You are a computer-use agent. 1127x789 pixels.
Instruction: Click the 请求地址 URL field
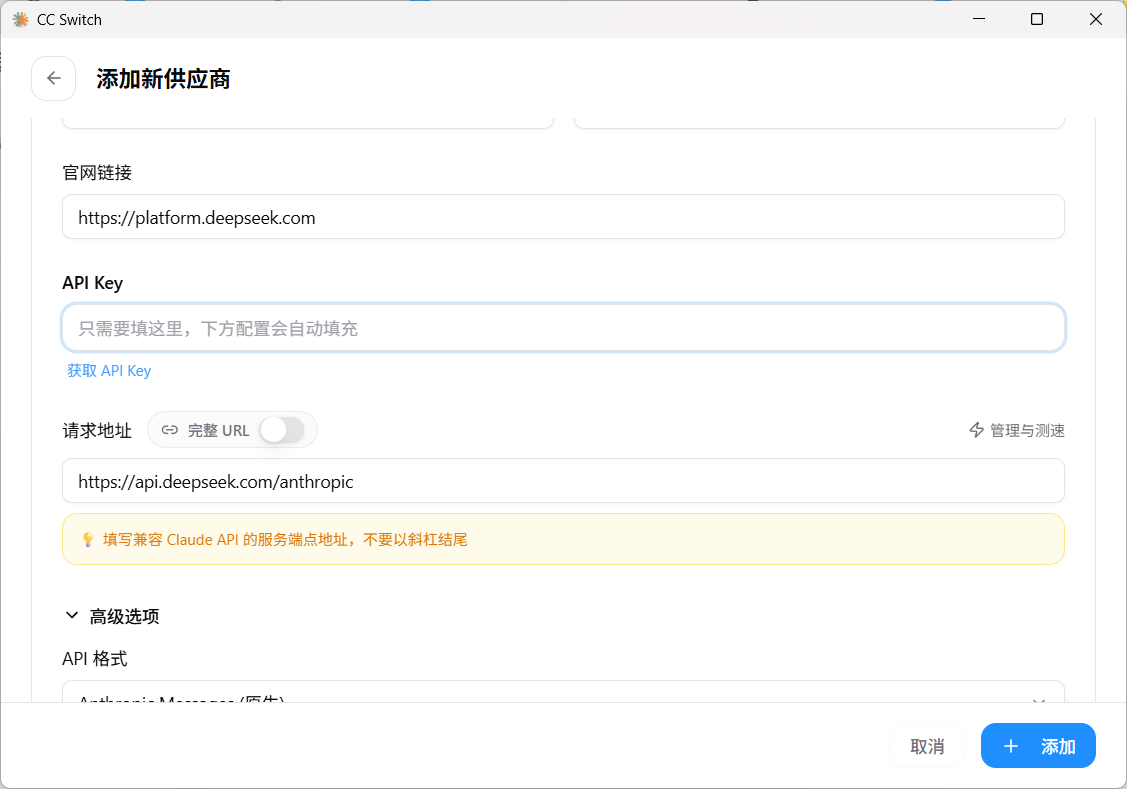[563, 481]
